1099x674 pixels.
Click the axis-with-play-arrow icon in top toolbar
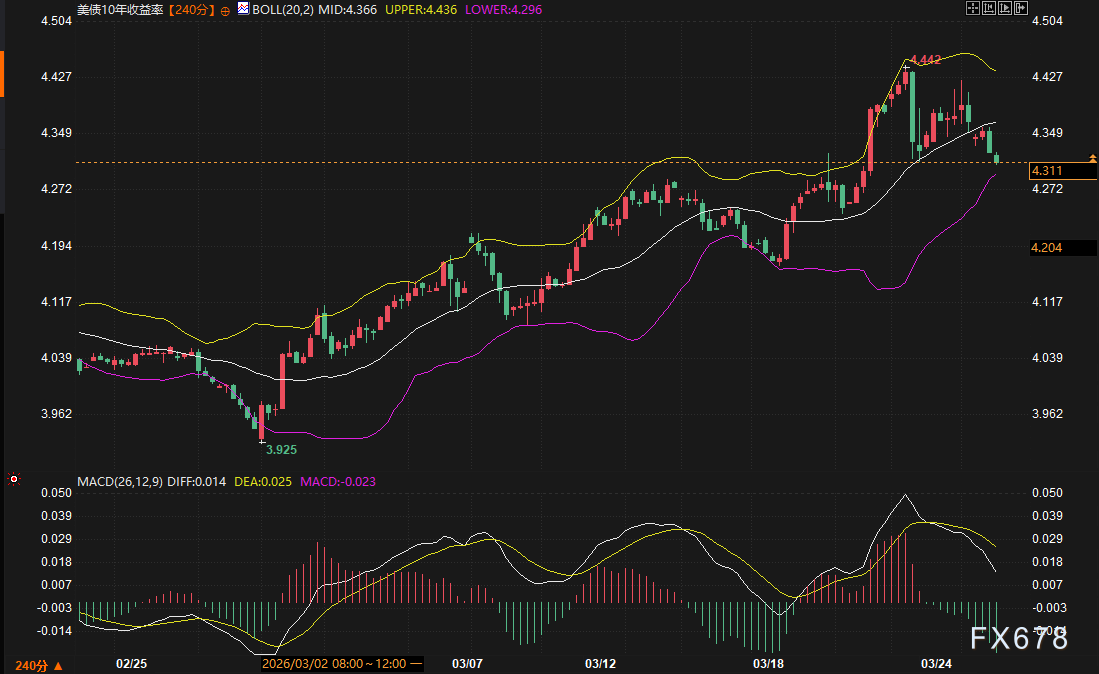(1003, 8)
